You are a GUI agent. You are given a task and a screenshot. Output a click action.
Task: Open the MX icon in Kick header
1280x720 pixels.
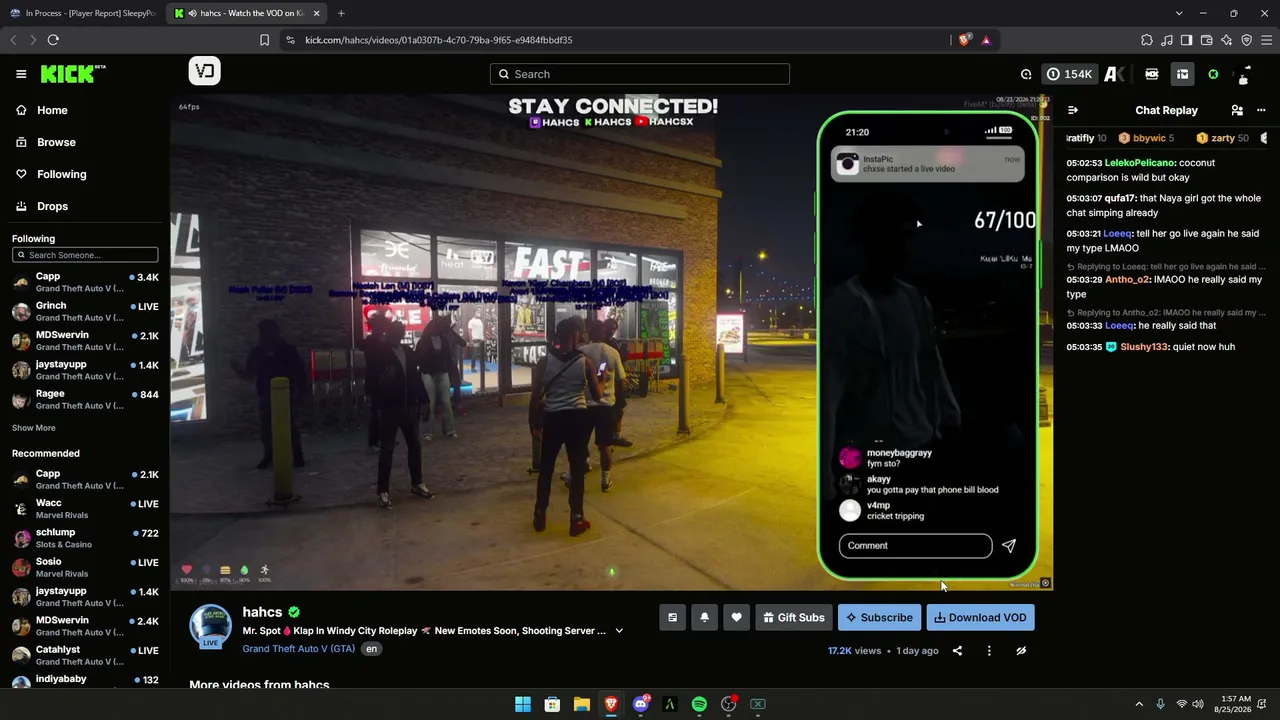(x=1152, y=74)
